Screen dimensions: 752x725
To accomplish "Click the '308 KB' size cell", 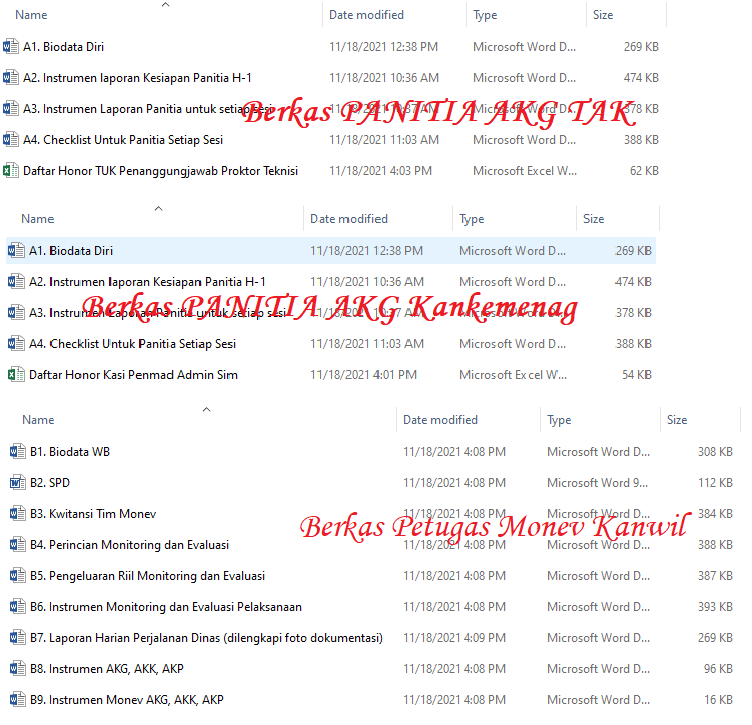I will tap(715, 451).
